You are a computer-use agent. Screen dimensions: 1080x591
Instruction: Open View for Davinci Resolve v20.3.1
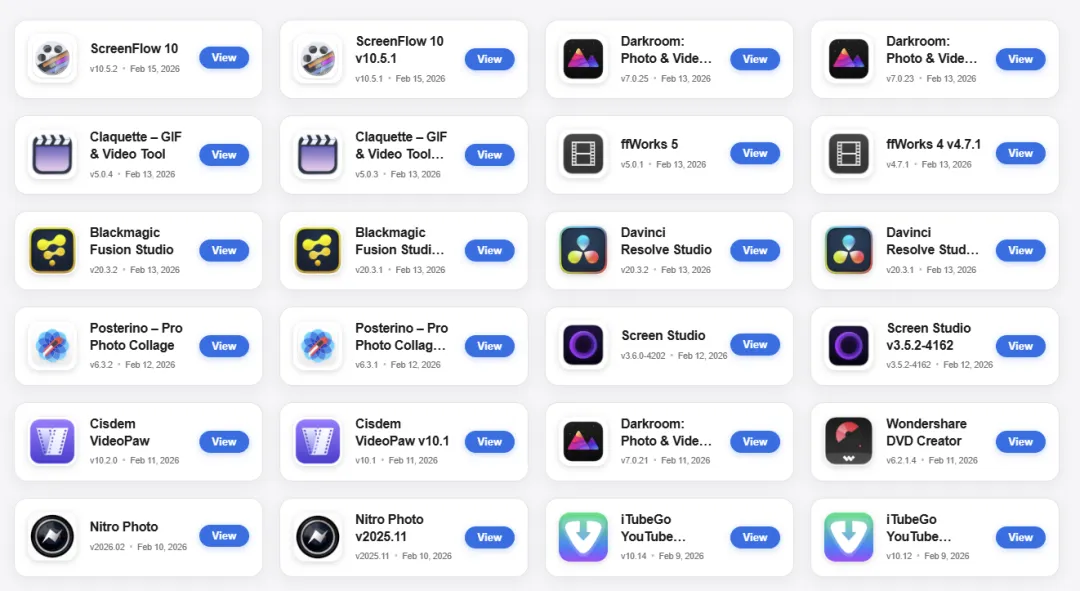pyautogui.click(x=1021, y=250)
